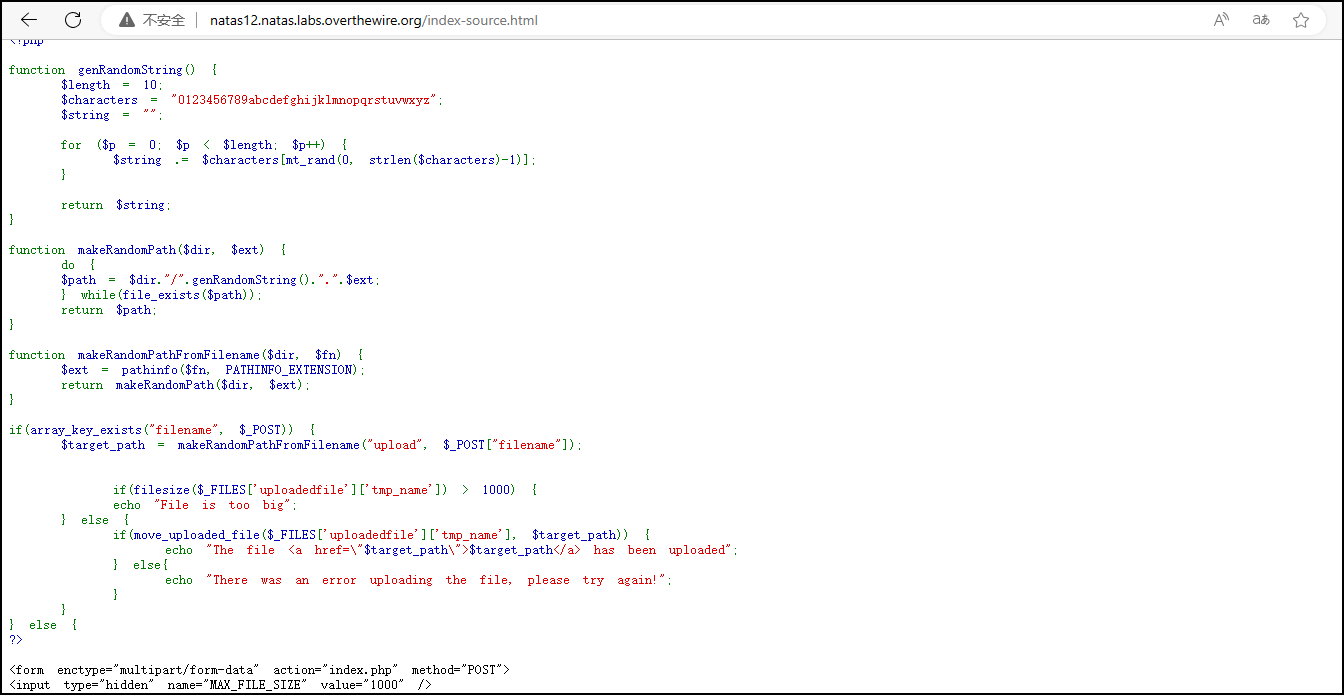This screenshot has height=695, width=1344.
Task: Open the Read aloud feature
Action: 1221,20
